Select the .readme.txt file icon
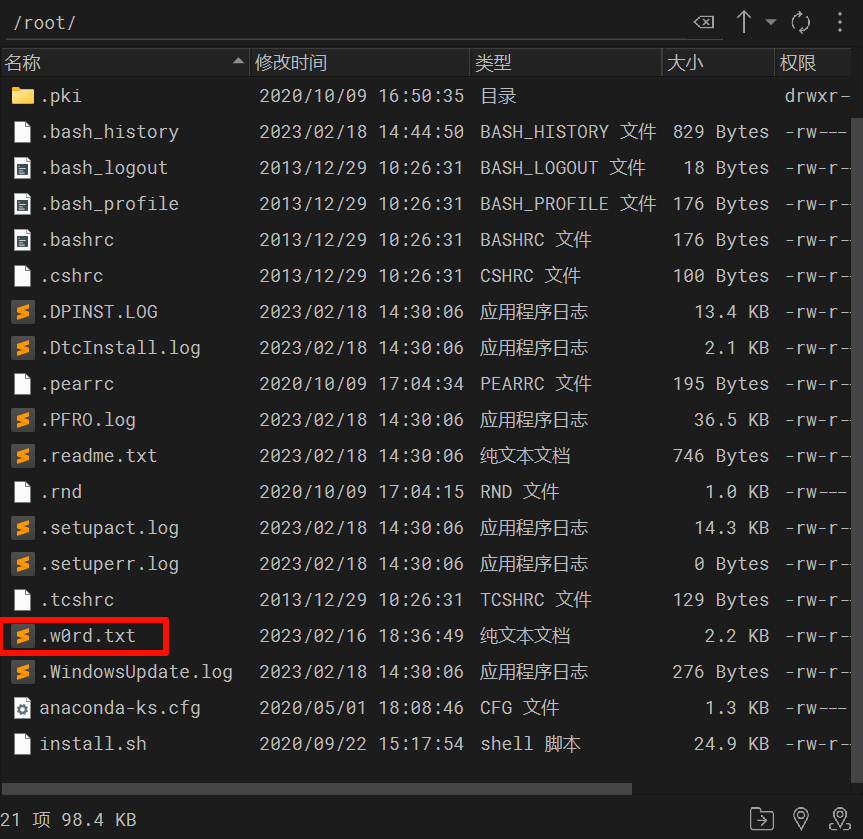Screen dimensions: 863x839 point(23,456)
